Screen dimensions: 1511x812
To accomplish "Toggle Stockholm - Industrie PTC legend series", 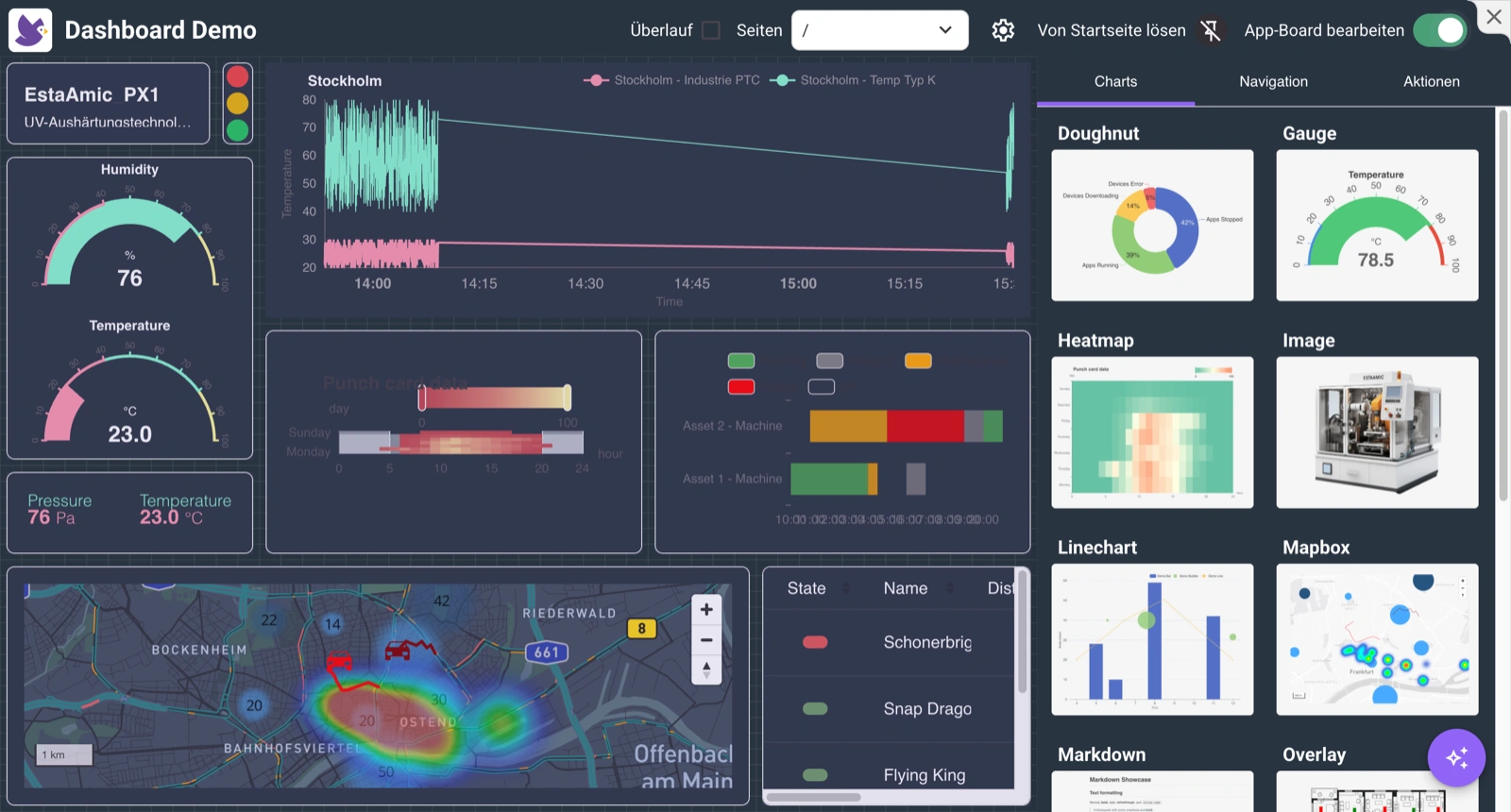I will pos(672,80).
